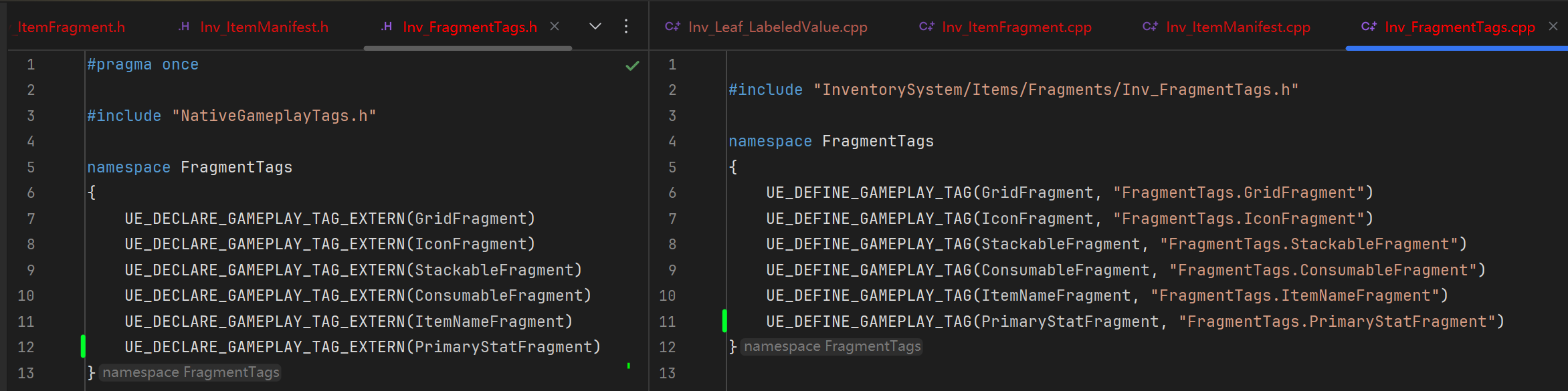Click the C++ file icon on Inv_ItemFragment.cpp tab
This screenshot has height=391, width=1568.
pos(926,27)
